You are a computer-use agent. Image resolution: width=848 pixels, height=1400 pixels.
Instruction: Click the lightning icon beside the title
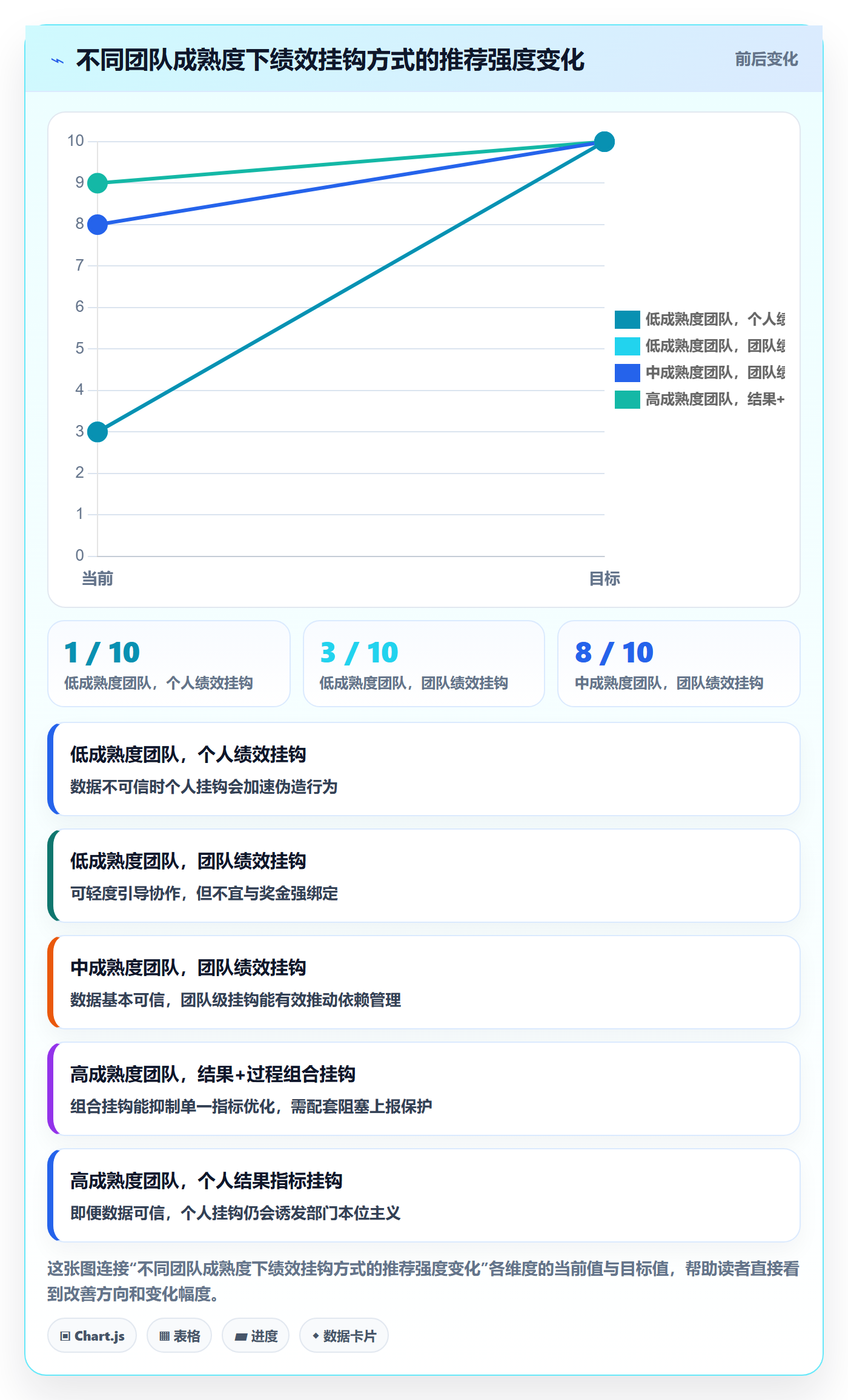pyautogui.click(x=58, y=61)
